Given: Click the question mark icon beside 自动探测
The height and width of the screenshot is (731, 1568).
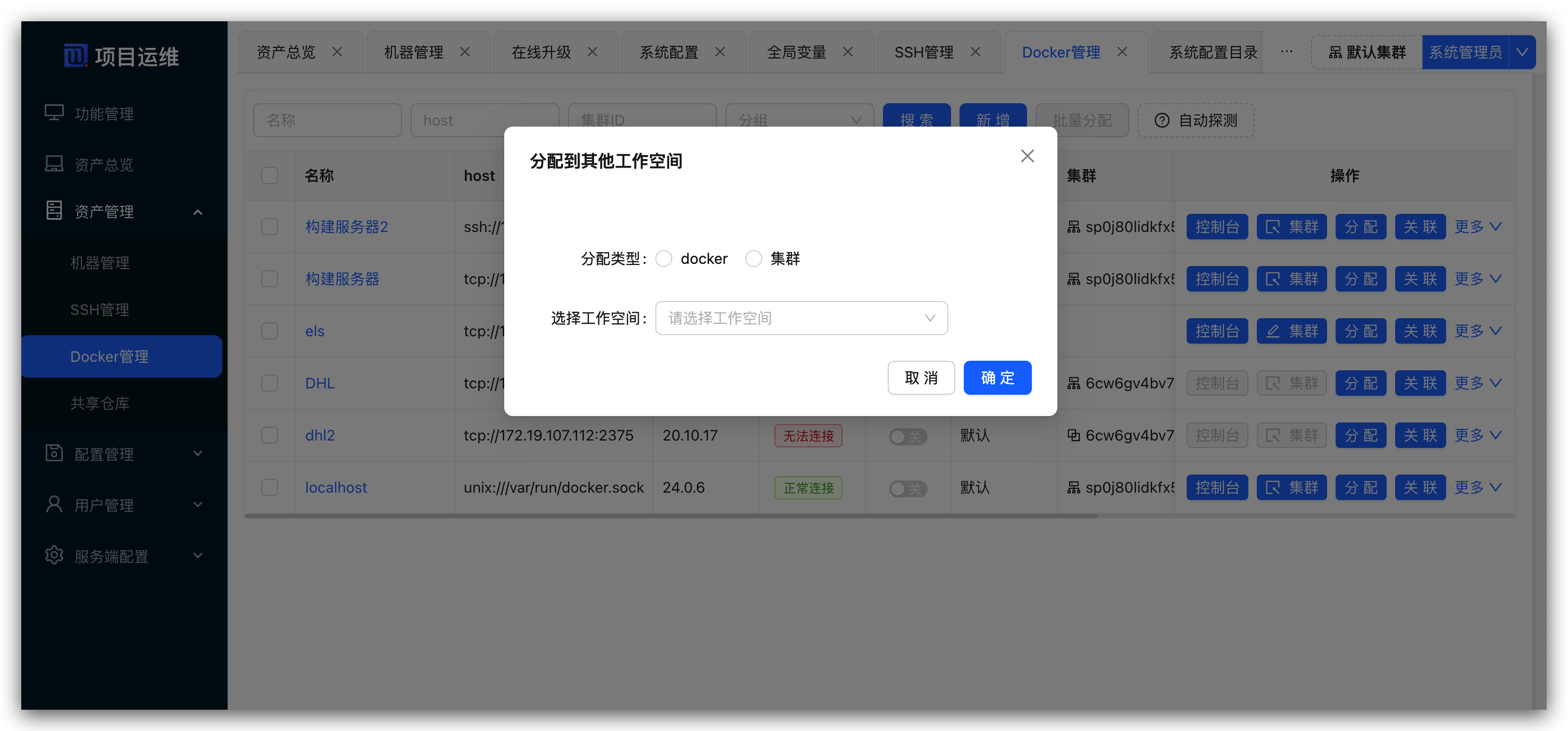Looking at the screenshot, I should 1162,121.
